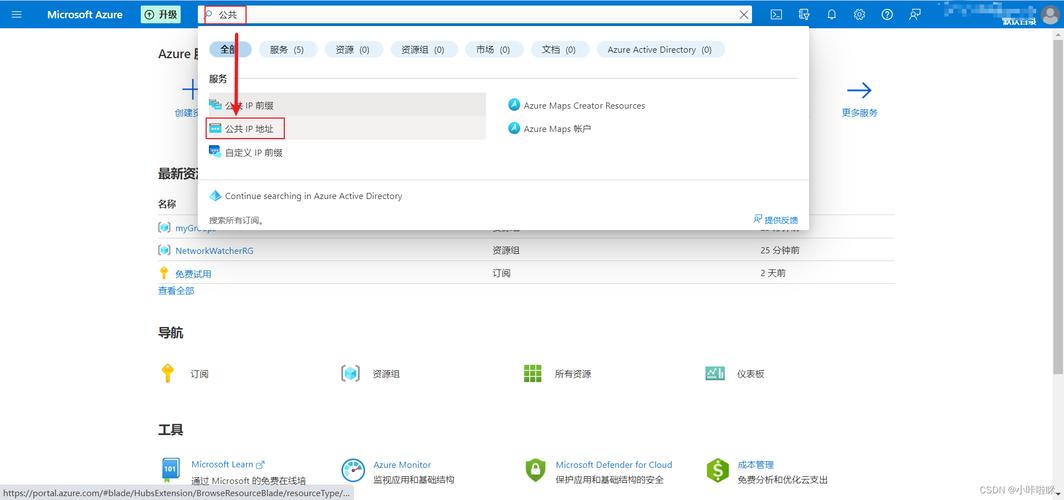The height and width of the screenshot is (500, 1064).
Task: Click the Azure Maps Creator Resources icon
Action: [514, 105]
